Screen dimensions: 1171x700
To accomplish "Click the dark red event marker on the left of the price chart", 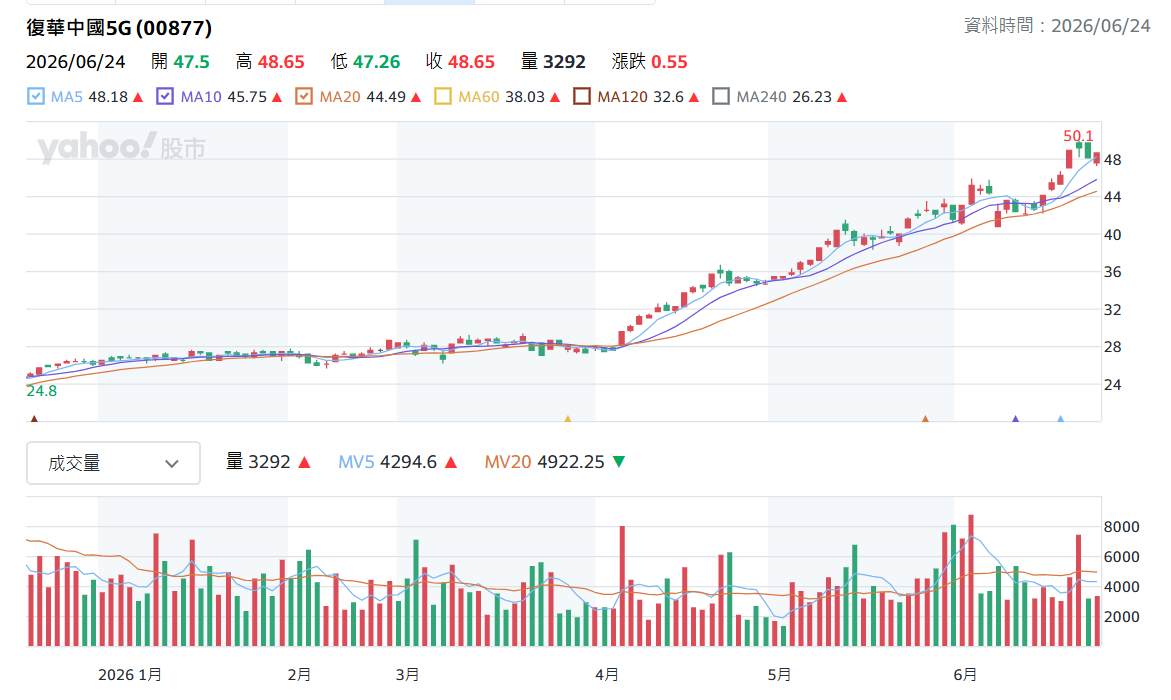I will pos(34,418).
